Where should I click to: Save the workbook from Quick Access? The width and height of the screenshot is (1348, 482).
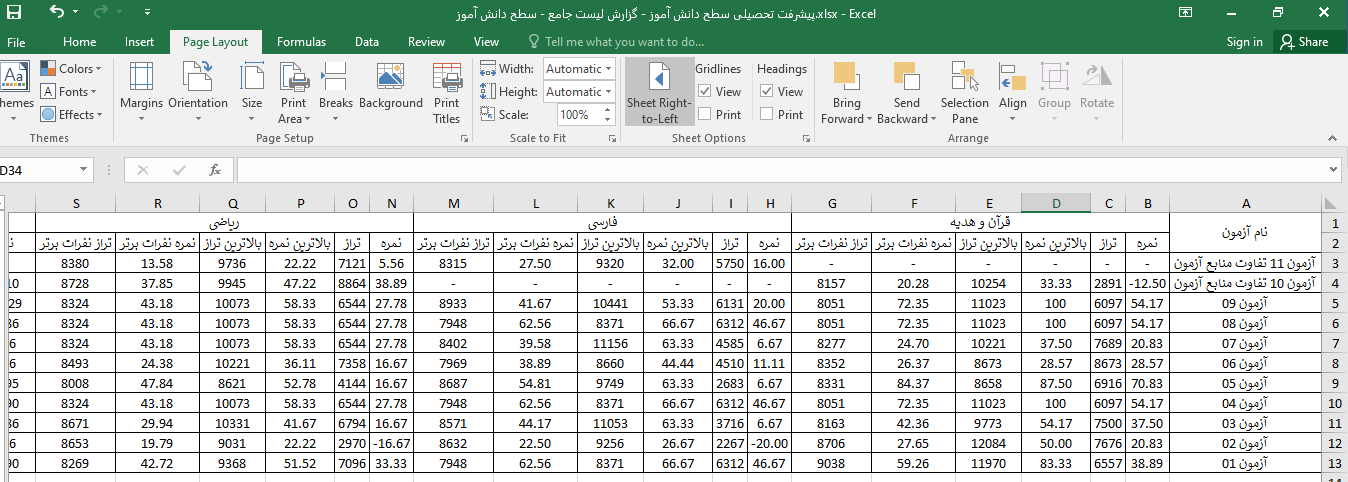15,13
